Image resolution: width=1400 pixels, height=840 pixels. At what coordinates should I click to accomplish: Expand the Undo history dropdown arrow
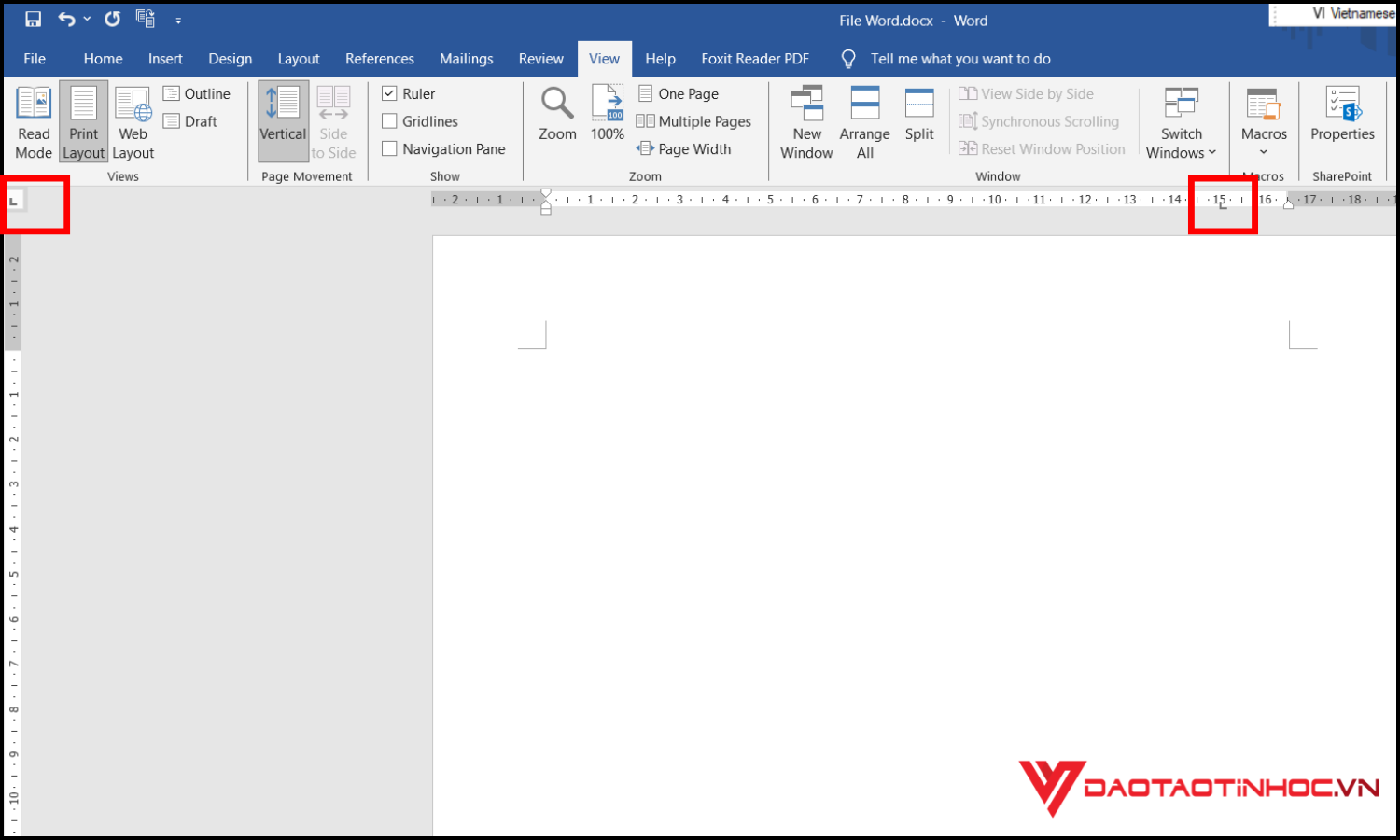[87, 19]
